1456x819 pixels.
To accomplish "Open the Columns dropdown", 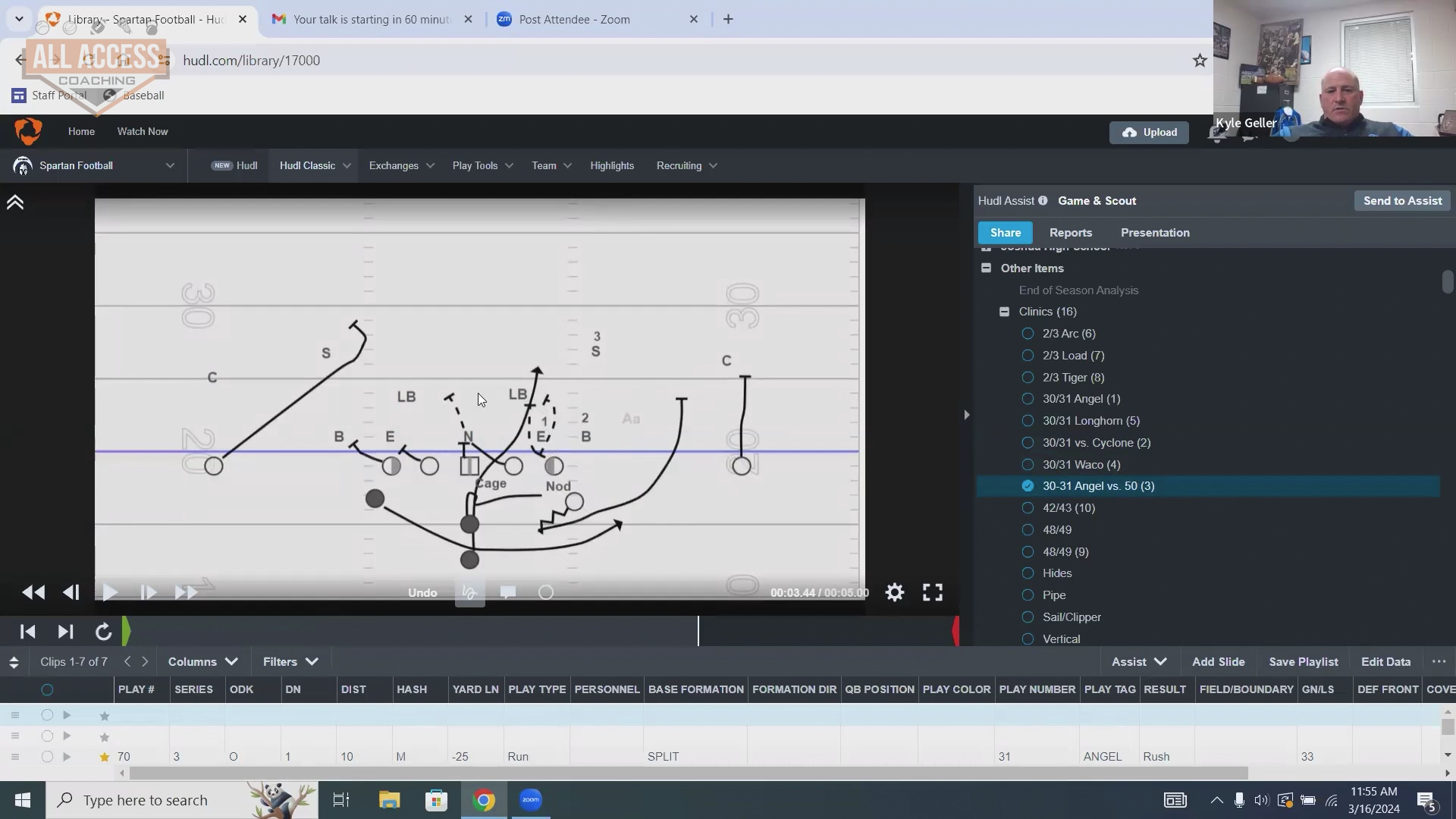I will pyautogui.click(x=202, y=662).
